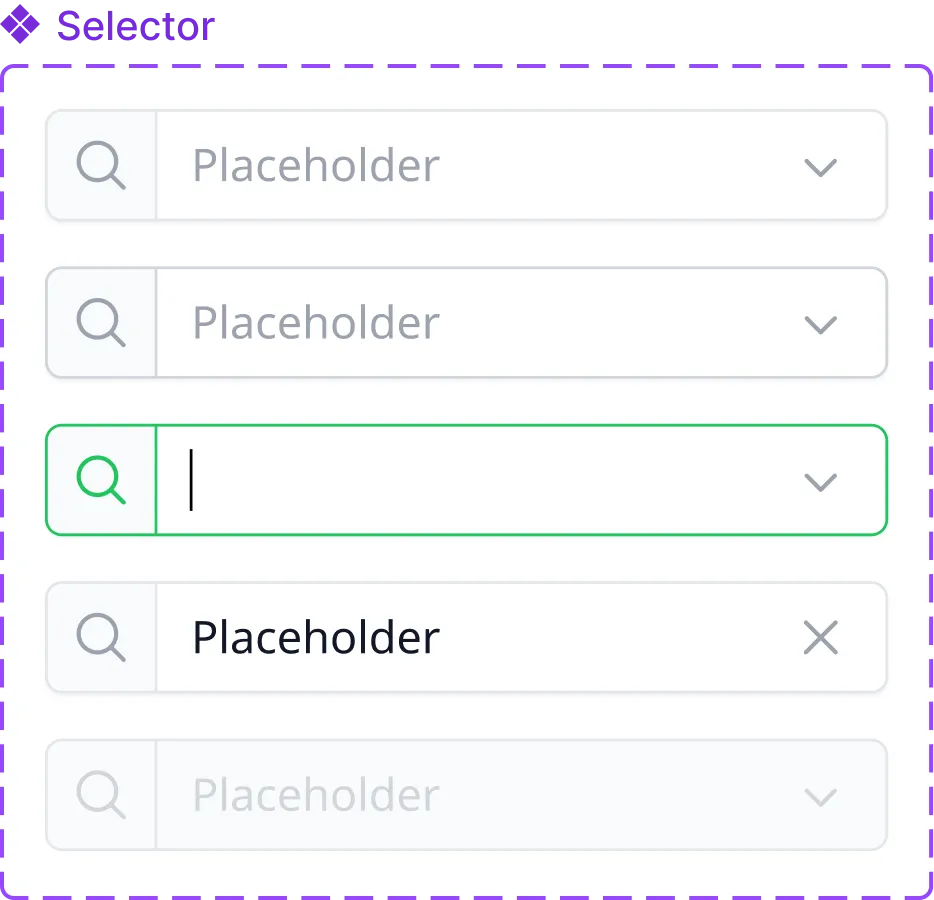934x900 pixels.
Task: Click the green outline of the focused selector
Action: click(x=500, y=426)
